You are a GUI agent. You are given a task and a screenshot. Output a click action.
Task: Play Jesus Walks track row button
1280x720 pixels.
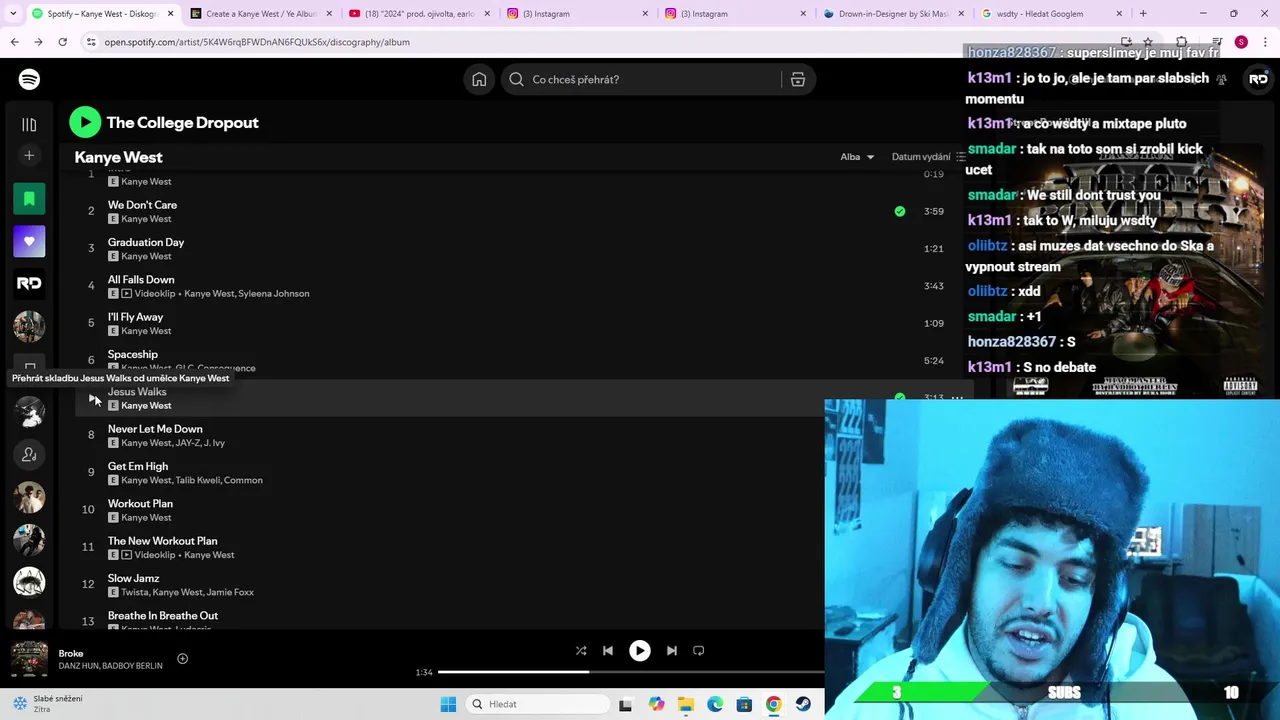coord(93,398)
